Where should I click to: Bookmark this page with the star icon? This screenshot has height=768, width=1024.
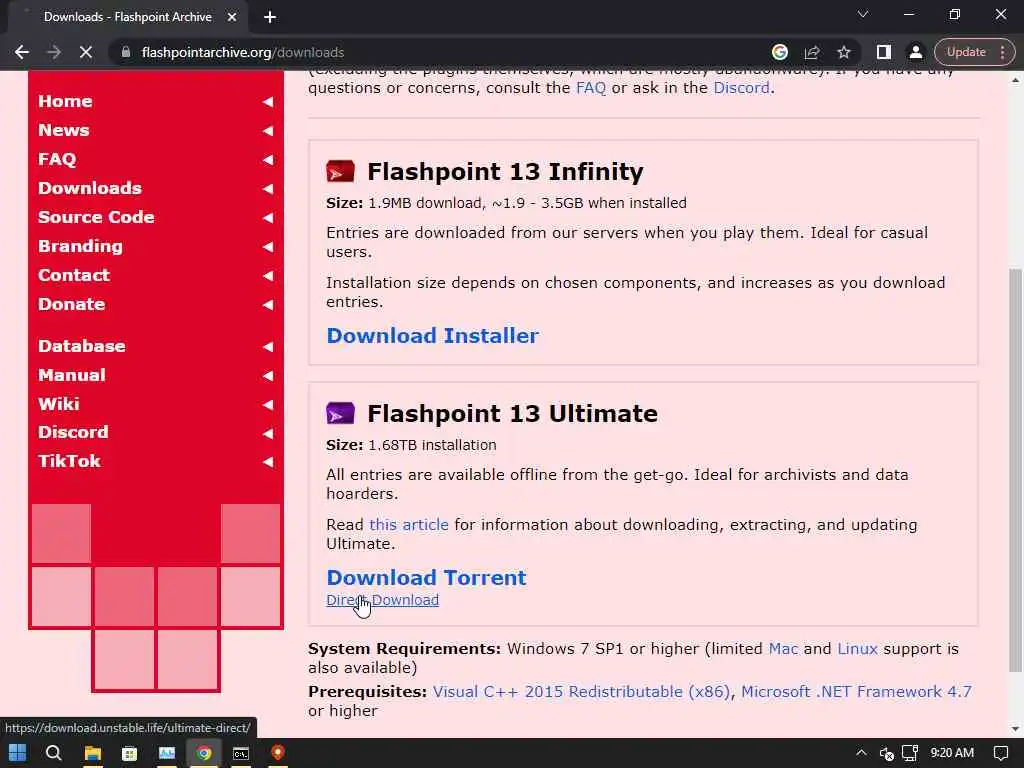pos(844,52)
